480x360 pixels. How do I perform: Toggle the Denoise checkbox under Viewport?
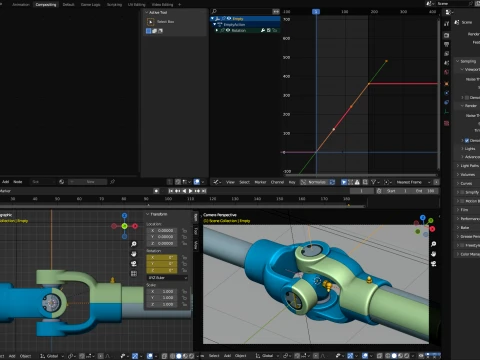[x=467, y=98]
